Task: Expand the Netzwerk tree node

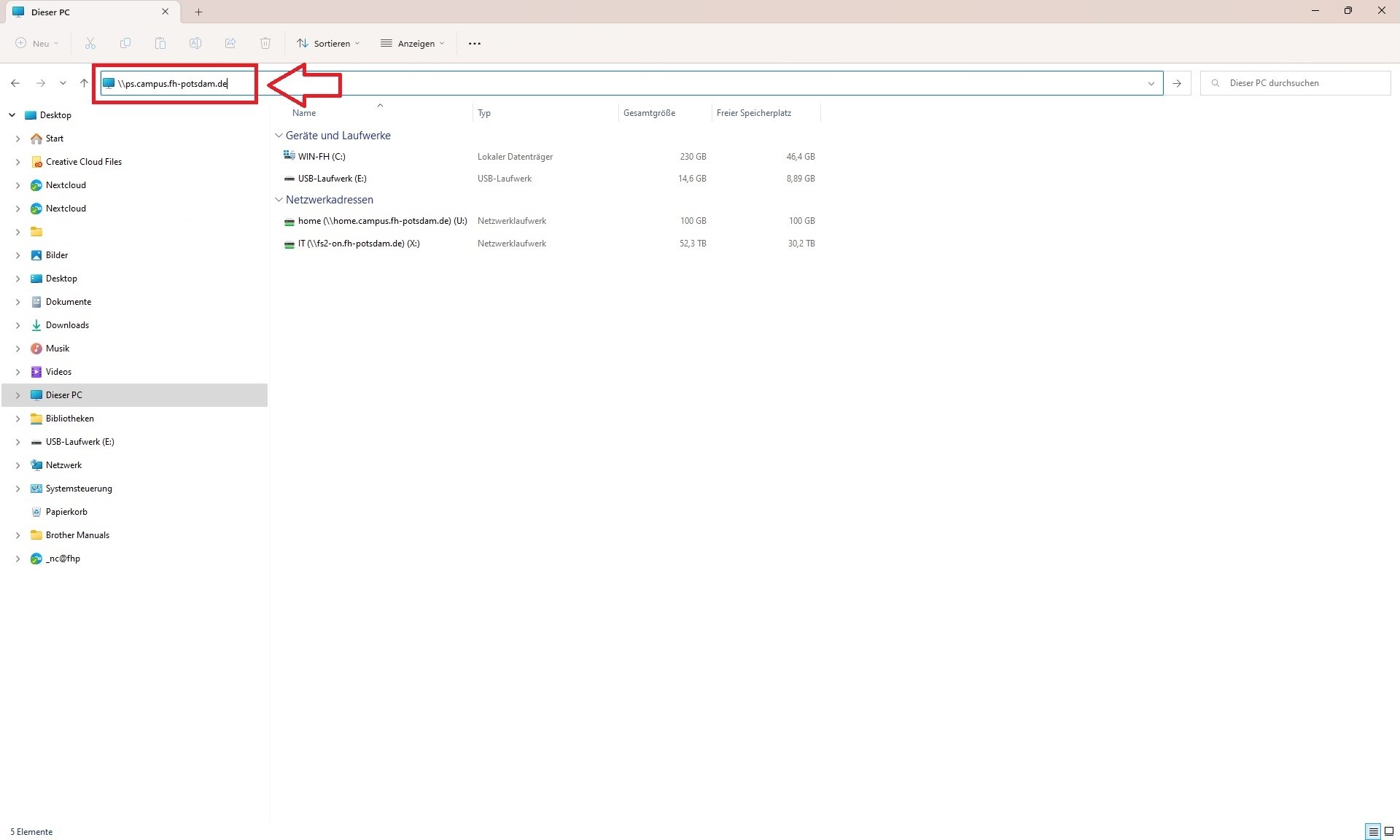Action: pos(17,465)
